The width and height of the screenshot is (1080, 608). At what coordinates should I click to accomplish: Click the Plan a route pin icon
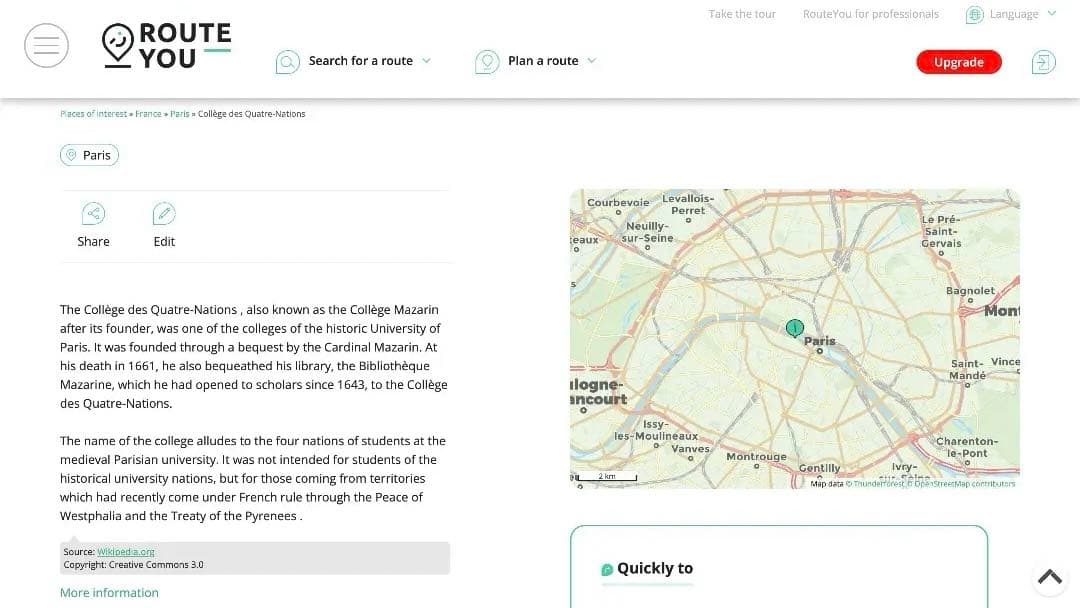[x=487, y=62]
